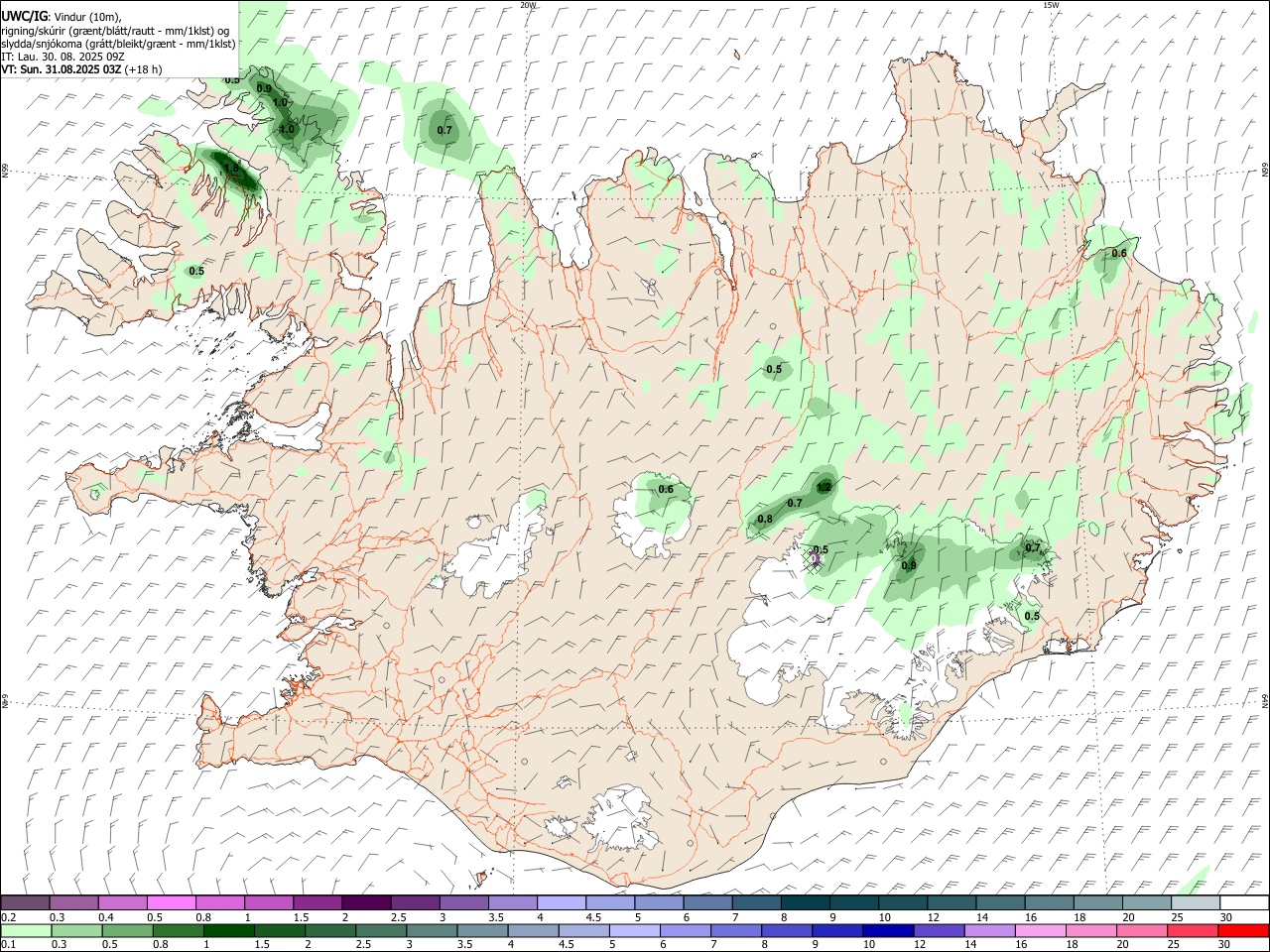Click the 'UWC/IG: Vindur (10m)' title text
The image size is (1270, 952).
point(61,17)
